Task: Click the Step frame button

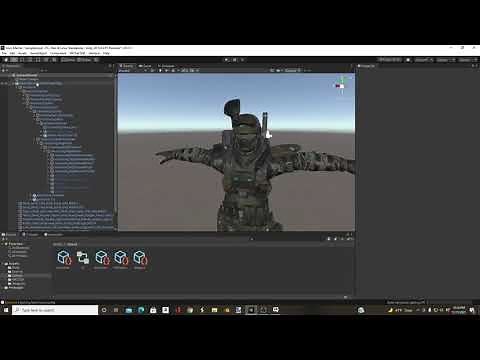Action: pos(243,60)
